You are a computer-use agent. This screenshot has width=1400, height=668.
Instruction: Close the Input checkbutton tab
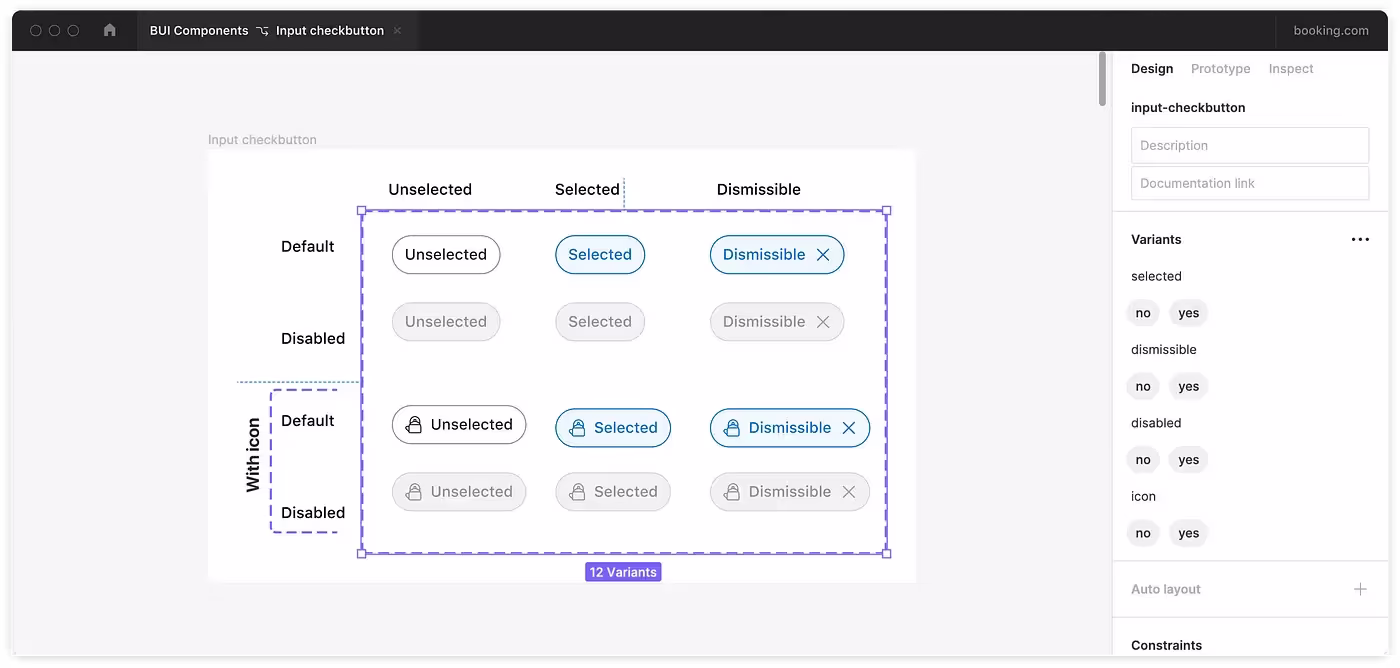(397, 30)
